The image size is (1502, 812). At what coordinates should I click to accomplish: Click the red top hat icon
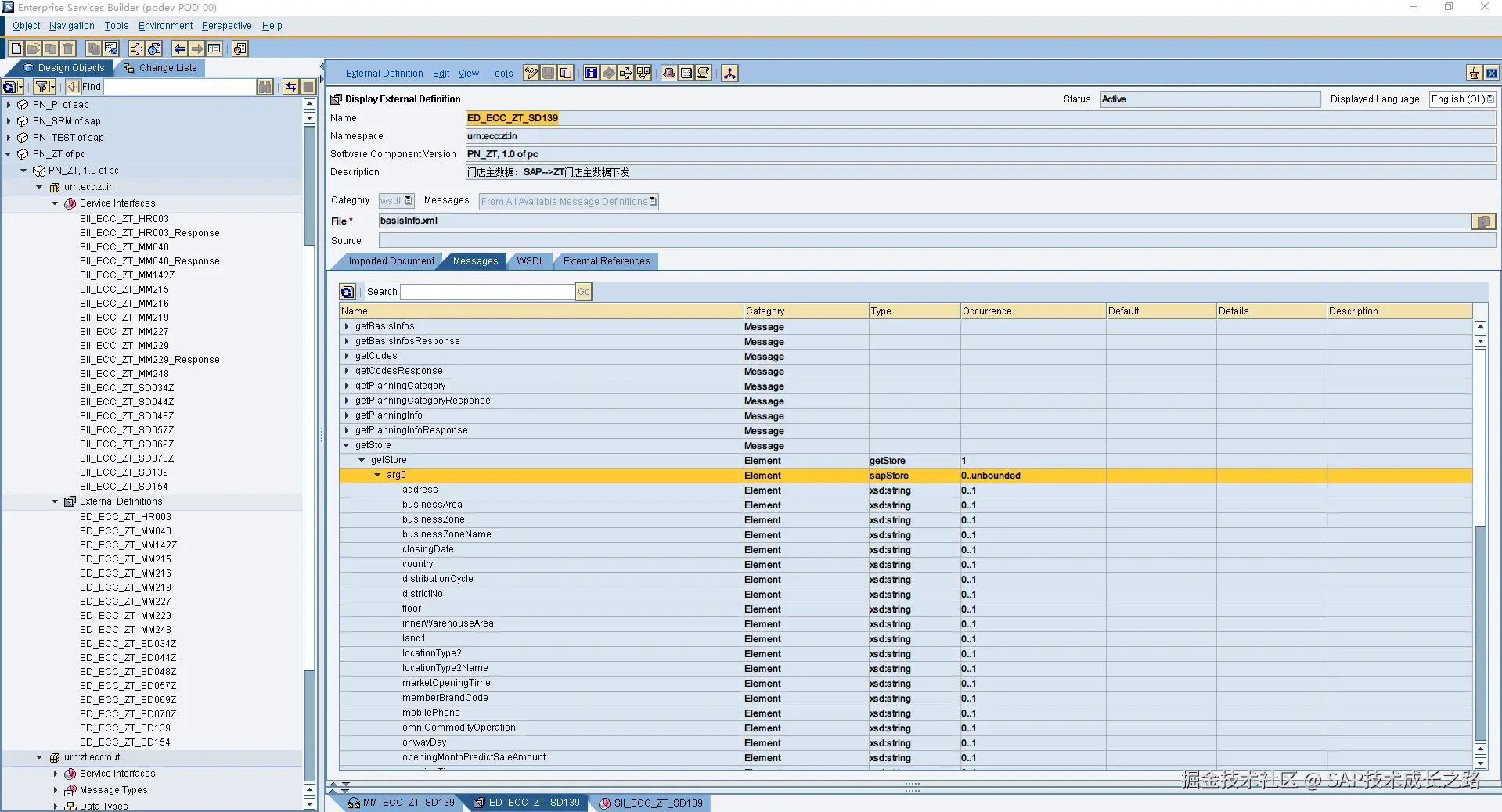669,73
